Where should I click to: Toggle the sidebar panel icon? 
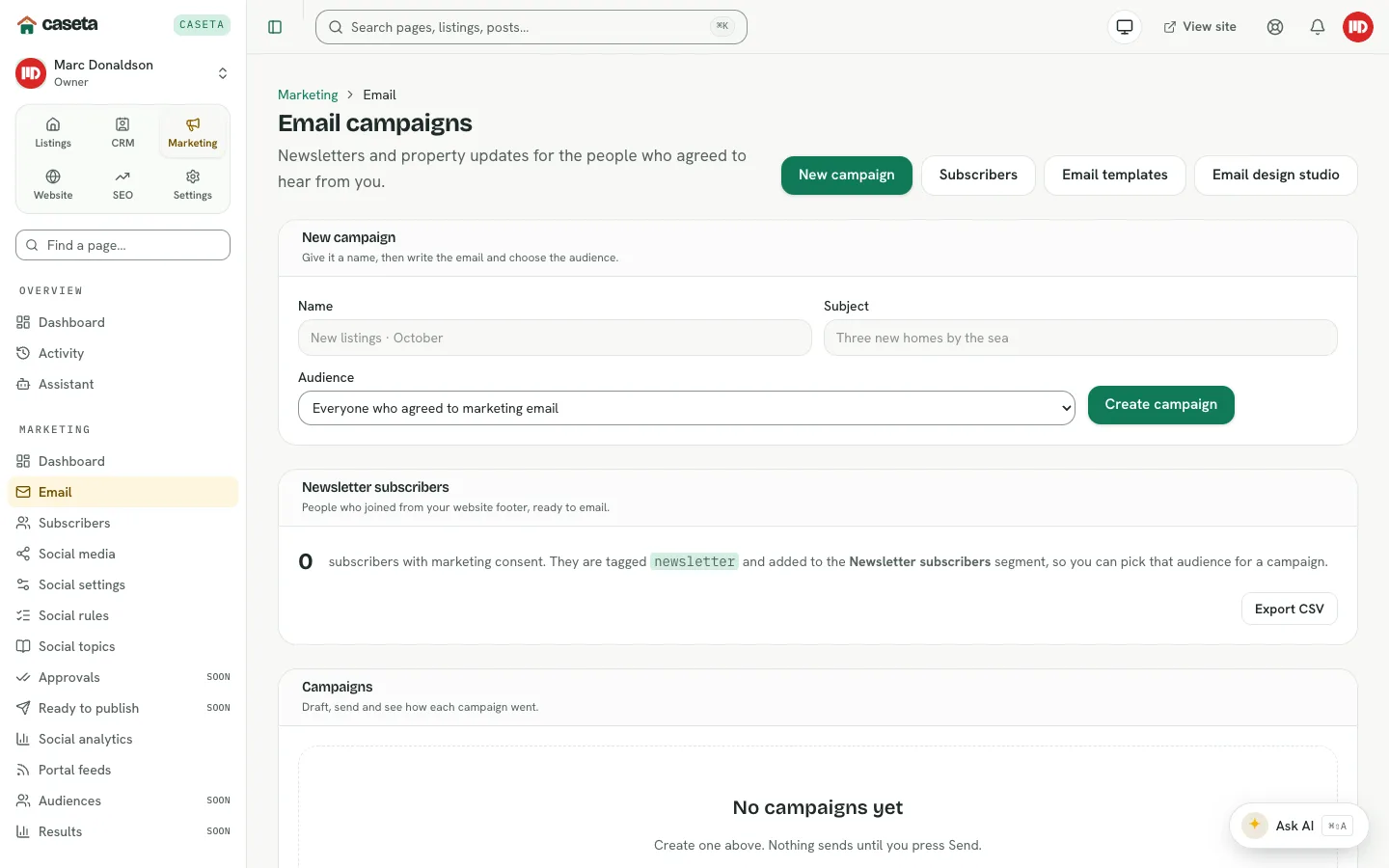pyautogui.click(x=275, y=27)
